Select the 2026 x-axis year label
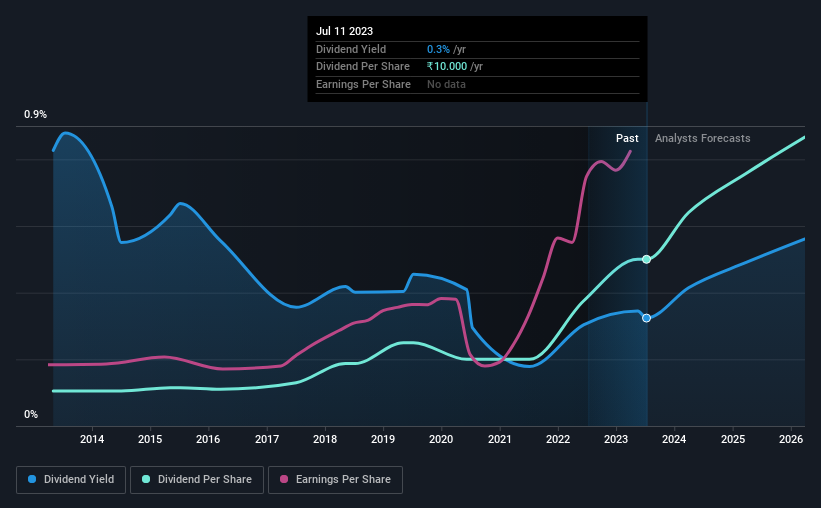Viewport: 821px width, 508px height. [791, 439]
